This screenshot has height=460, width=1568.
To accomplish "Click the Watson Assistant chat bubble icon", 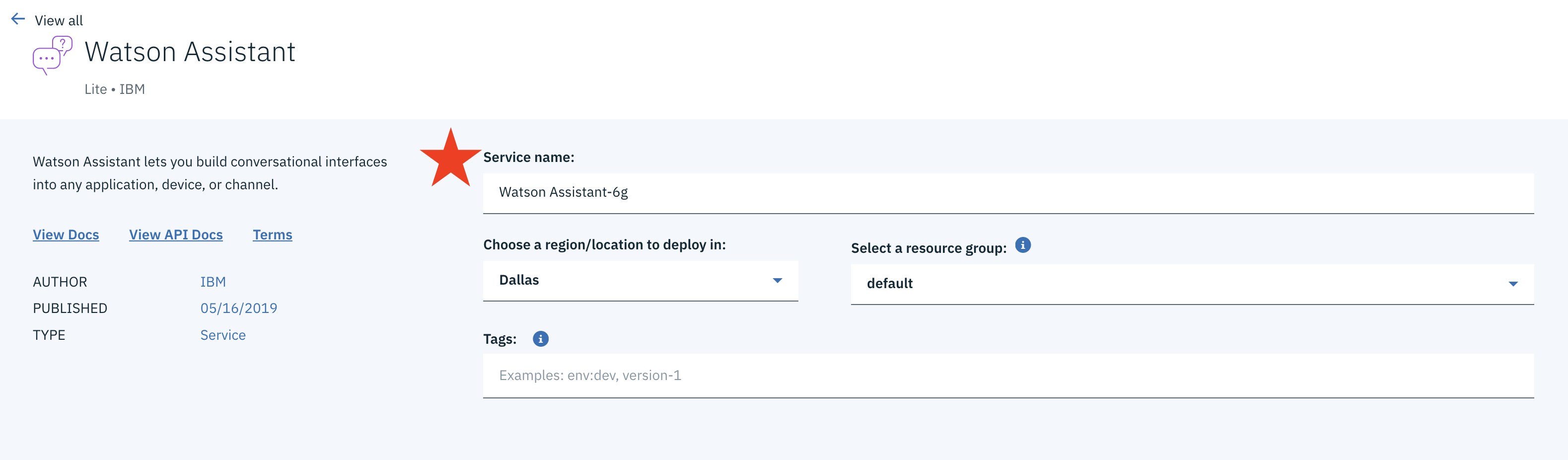I will 52,55.
